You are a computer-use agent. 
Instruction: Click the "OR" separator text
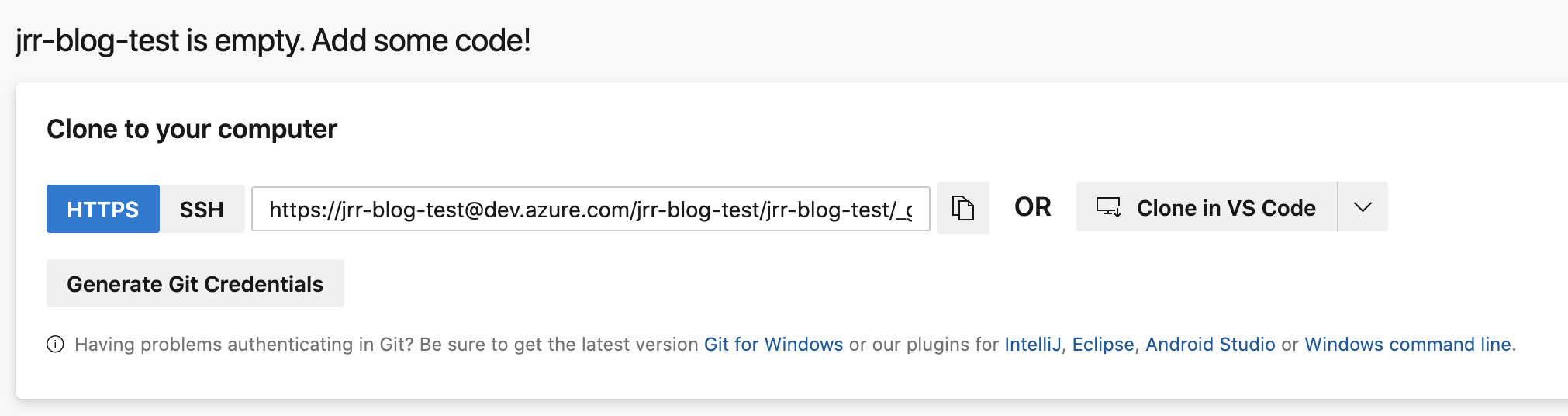[1032, 207]
